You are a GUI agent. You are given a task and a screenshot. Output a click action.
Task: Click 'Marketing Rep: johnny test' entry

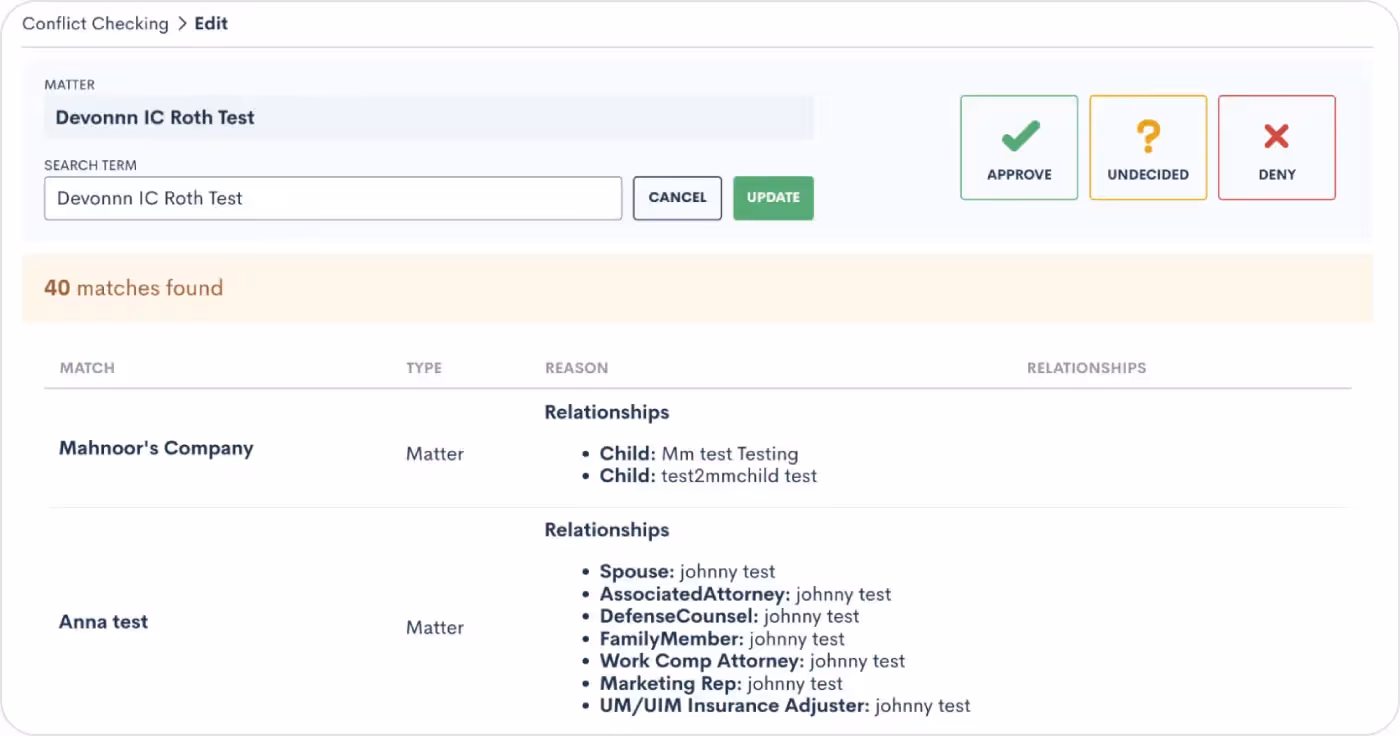click(x=721, y=684)
